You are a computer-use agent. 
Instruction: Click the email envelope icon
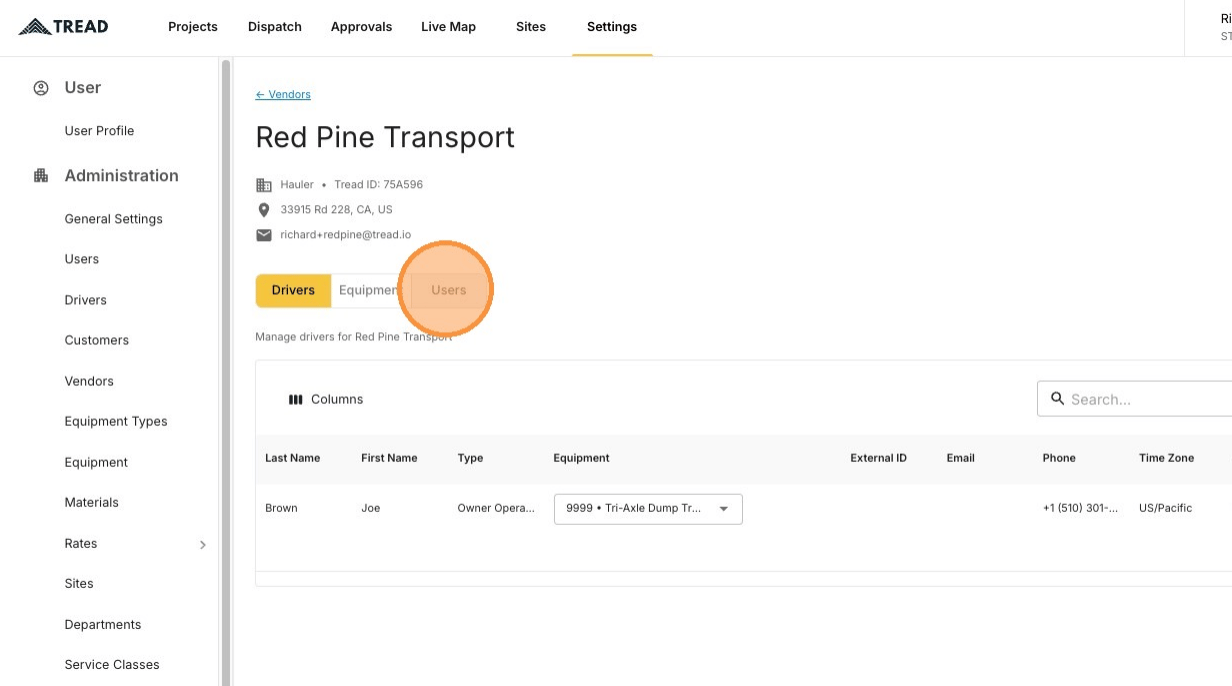[264, 236]
